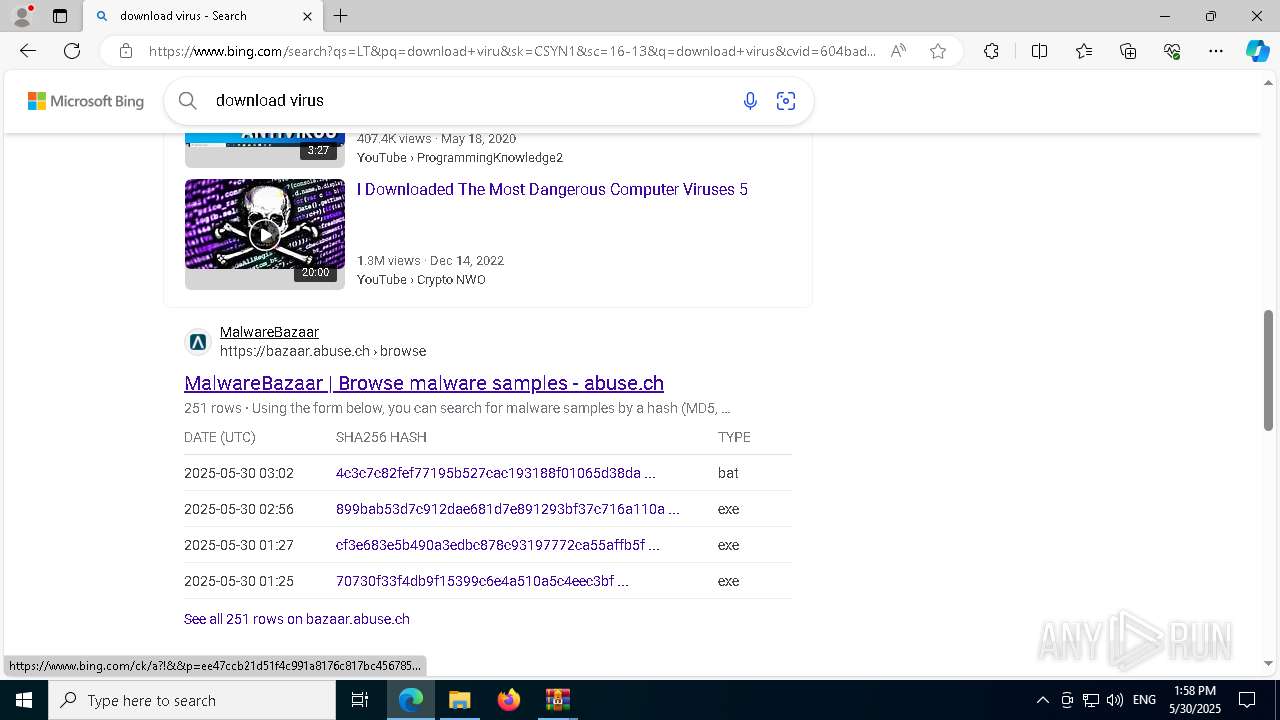Image resolution: width=1280 pixels, height=720 pixels.
Task: Click the '2025-05-30 03:02' date cell
Action: 239,473
